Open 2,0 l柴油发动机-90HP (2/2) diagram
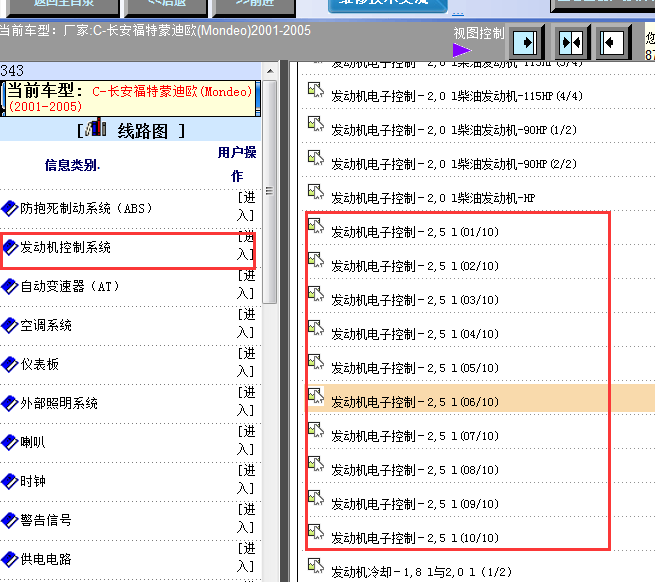Screen dimensions: 655x582 coord(454,164)
